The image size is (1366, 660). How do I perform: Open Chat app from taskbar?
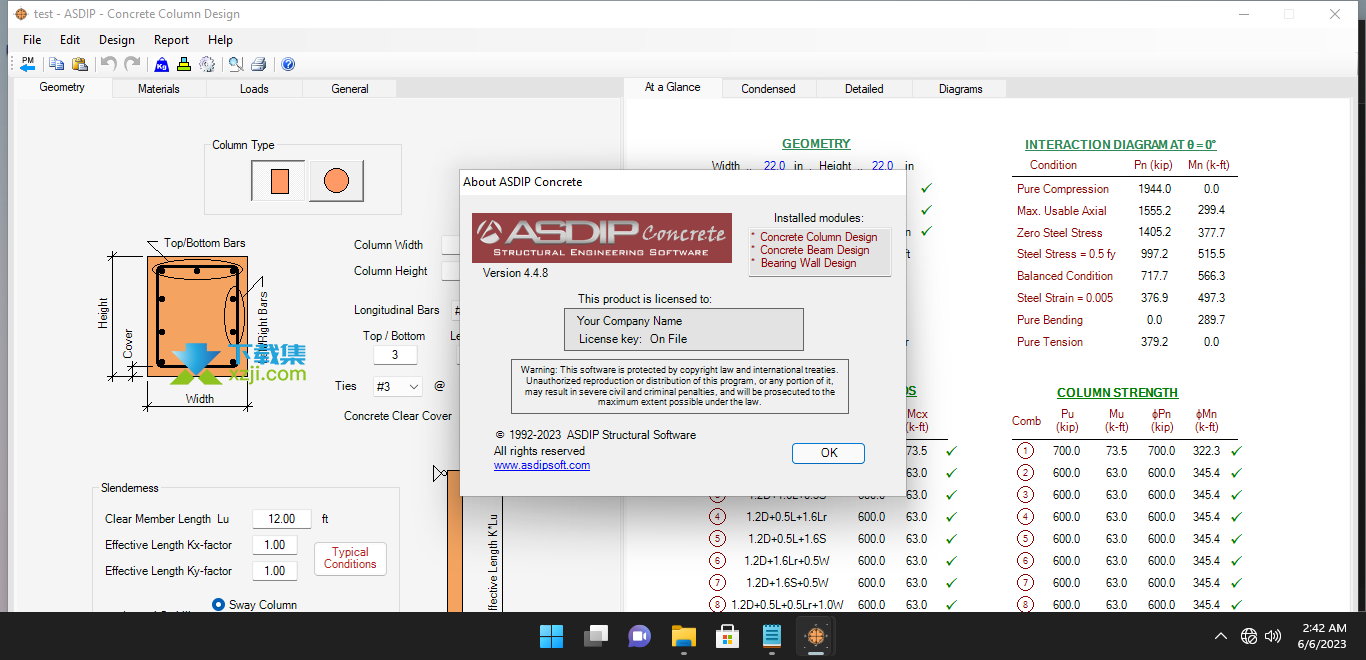pyautogui.click(x=640, y=636)
